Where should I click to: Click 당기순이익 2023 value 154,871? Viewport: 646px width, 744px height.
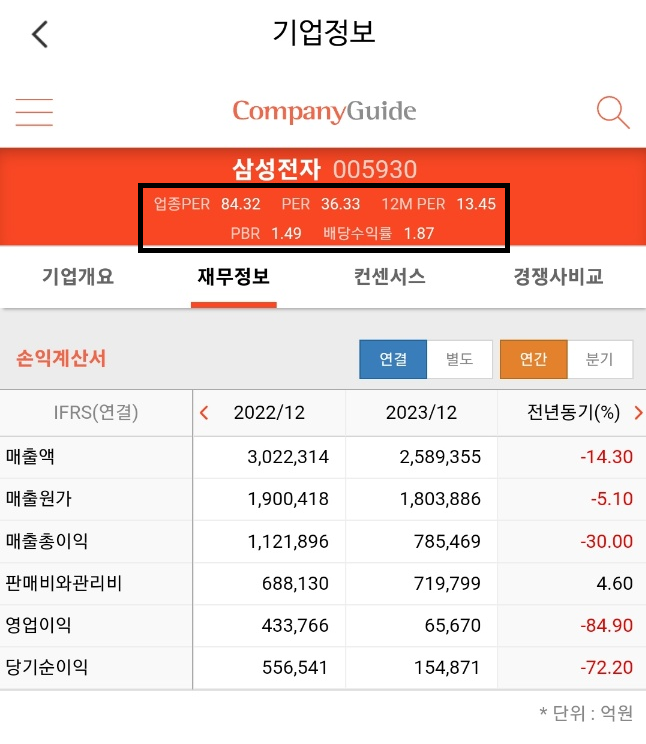point(447,668)
